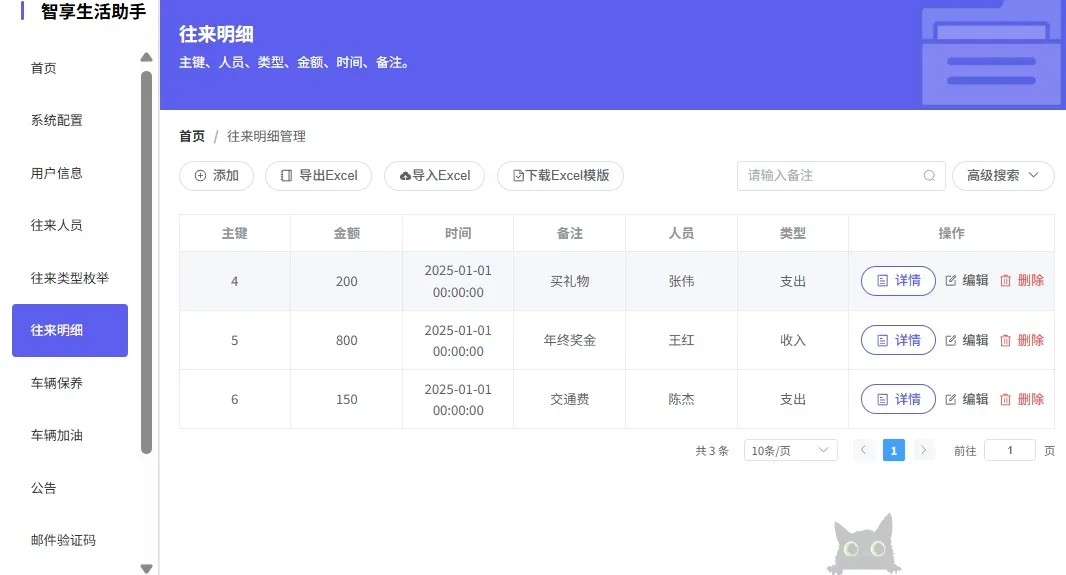Open 详情 for the 交通费 record
The height and width of the screenshot is (575, 1066).
click(x=898, y=399)
